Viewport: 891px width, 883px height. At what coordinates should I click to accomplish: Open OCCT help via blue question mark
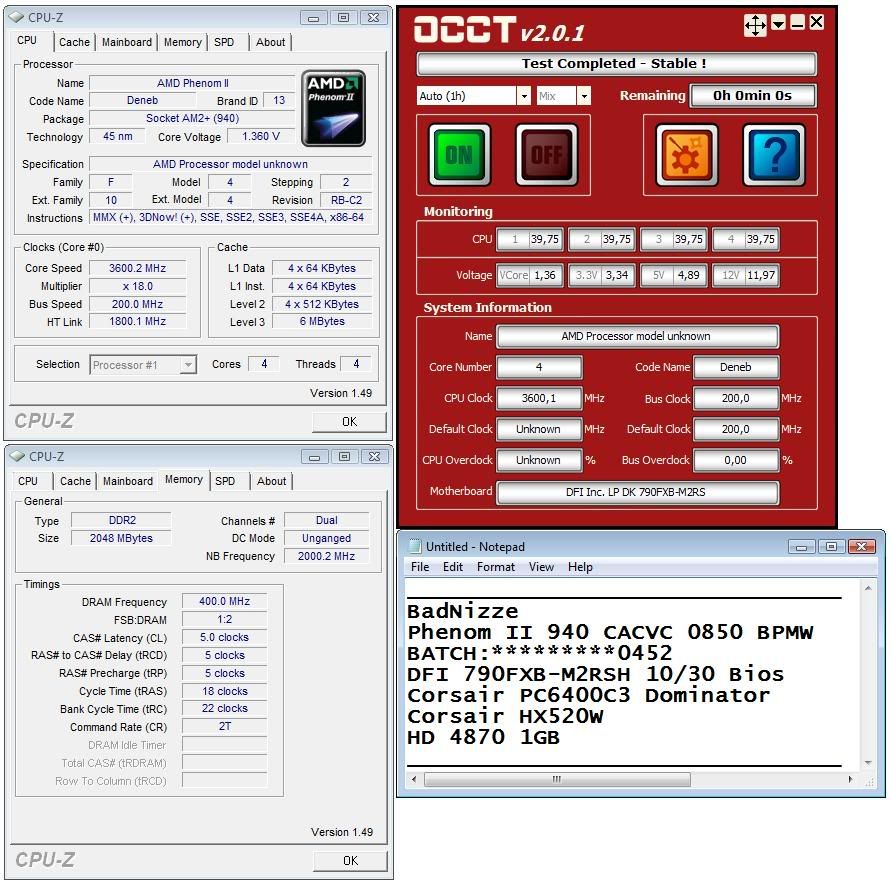pyautogui.click(x=774, y=155)
